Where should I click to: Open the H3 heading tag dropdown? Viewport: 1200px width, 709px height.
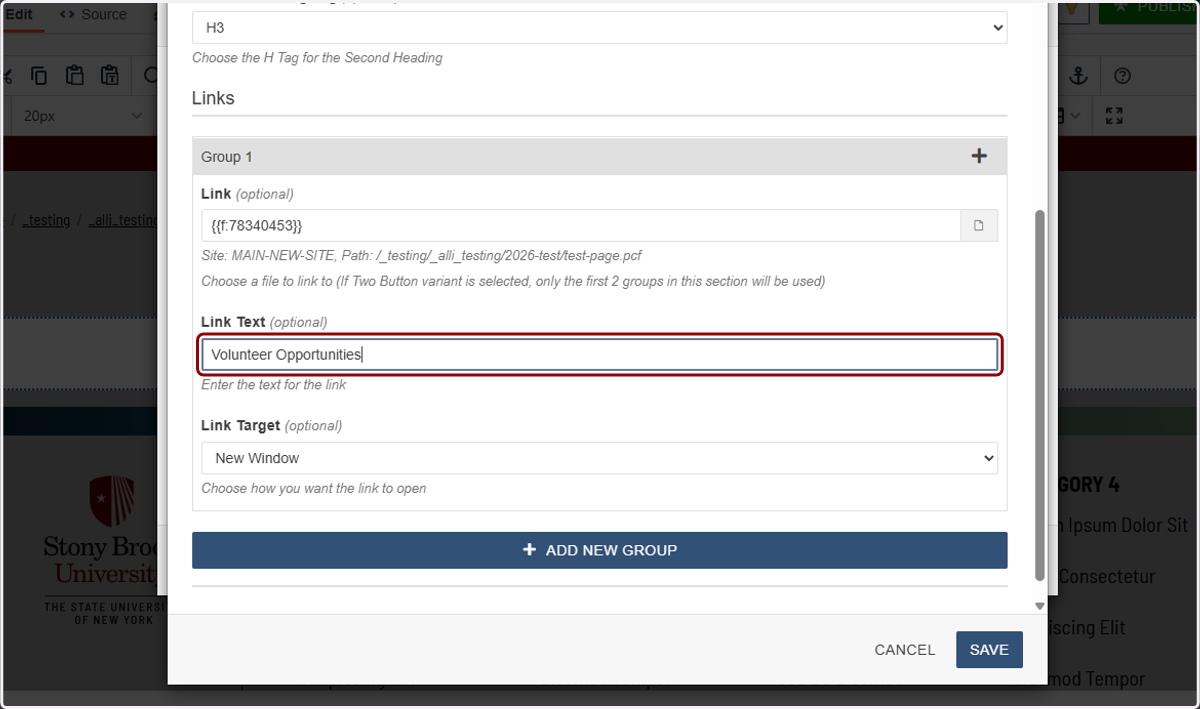599,28
